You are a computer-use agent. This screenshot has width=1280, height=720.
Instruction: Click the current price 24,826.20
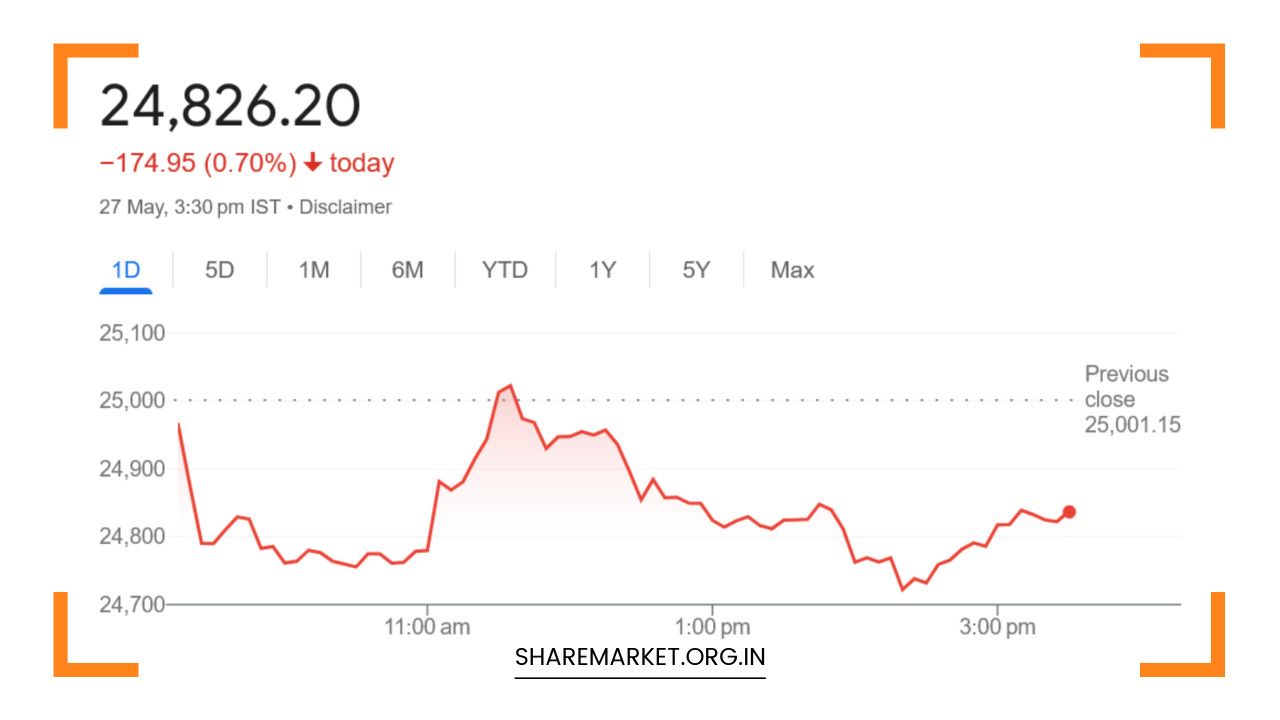click(x=230, y=106)
